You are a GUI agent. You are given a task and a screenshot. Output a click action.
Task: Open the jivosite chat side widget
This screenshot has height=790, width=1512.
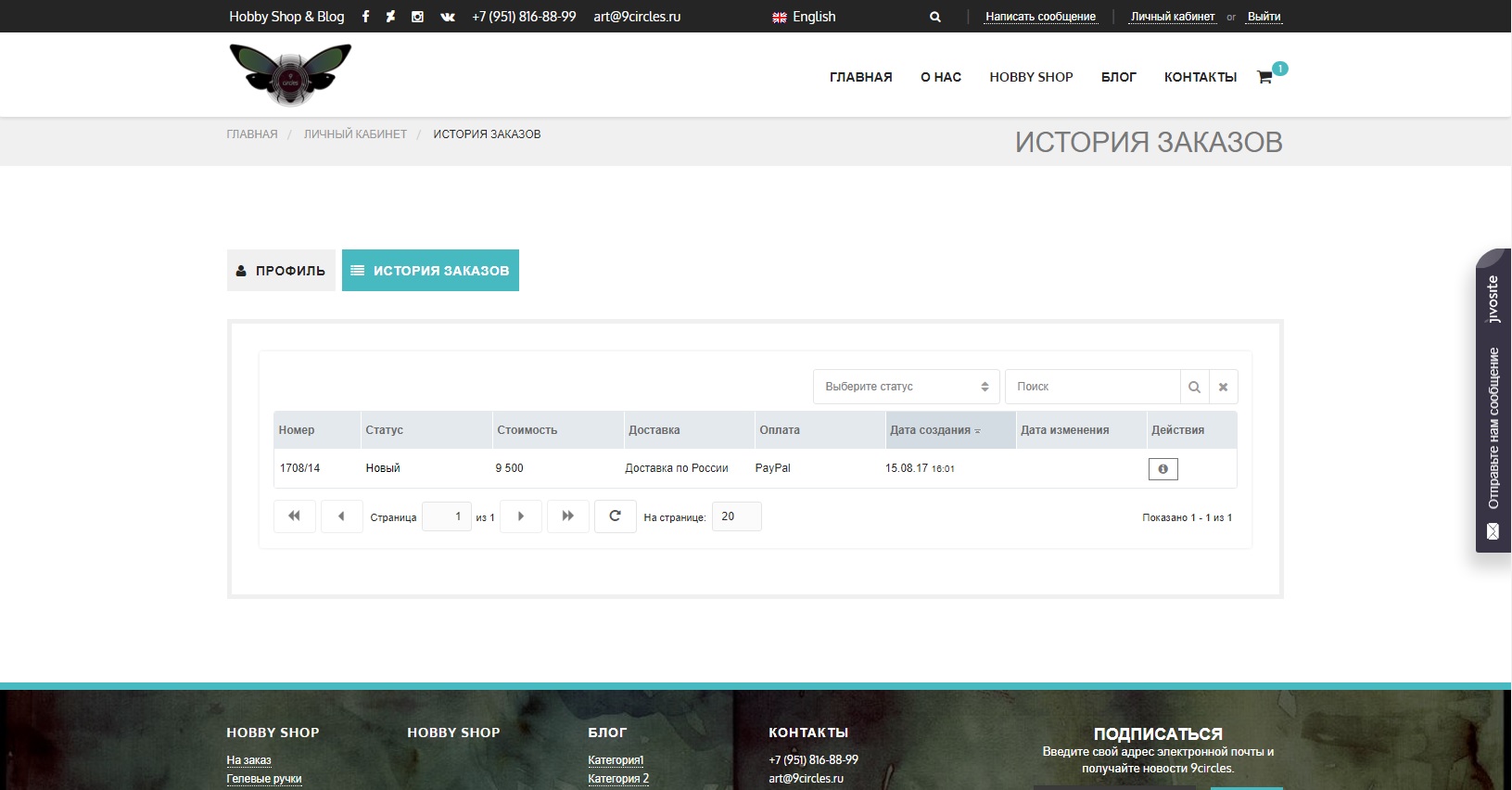tap(1493, 401)
